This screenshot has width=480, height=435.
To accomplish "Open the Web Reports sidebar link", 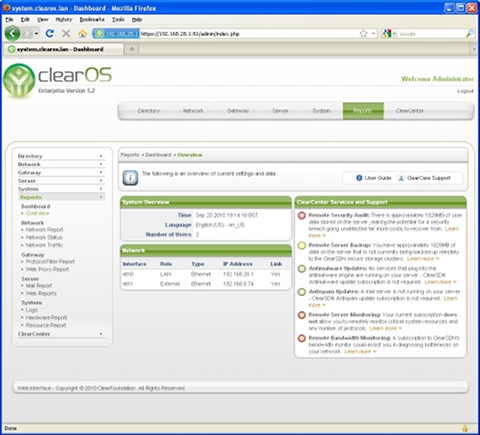I will pos(41,293).
